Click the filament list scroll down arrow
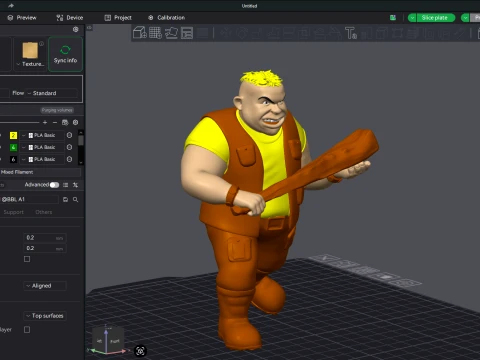The height and width of the screenshot is (360, 480). [x=81, y=162]
